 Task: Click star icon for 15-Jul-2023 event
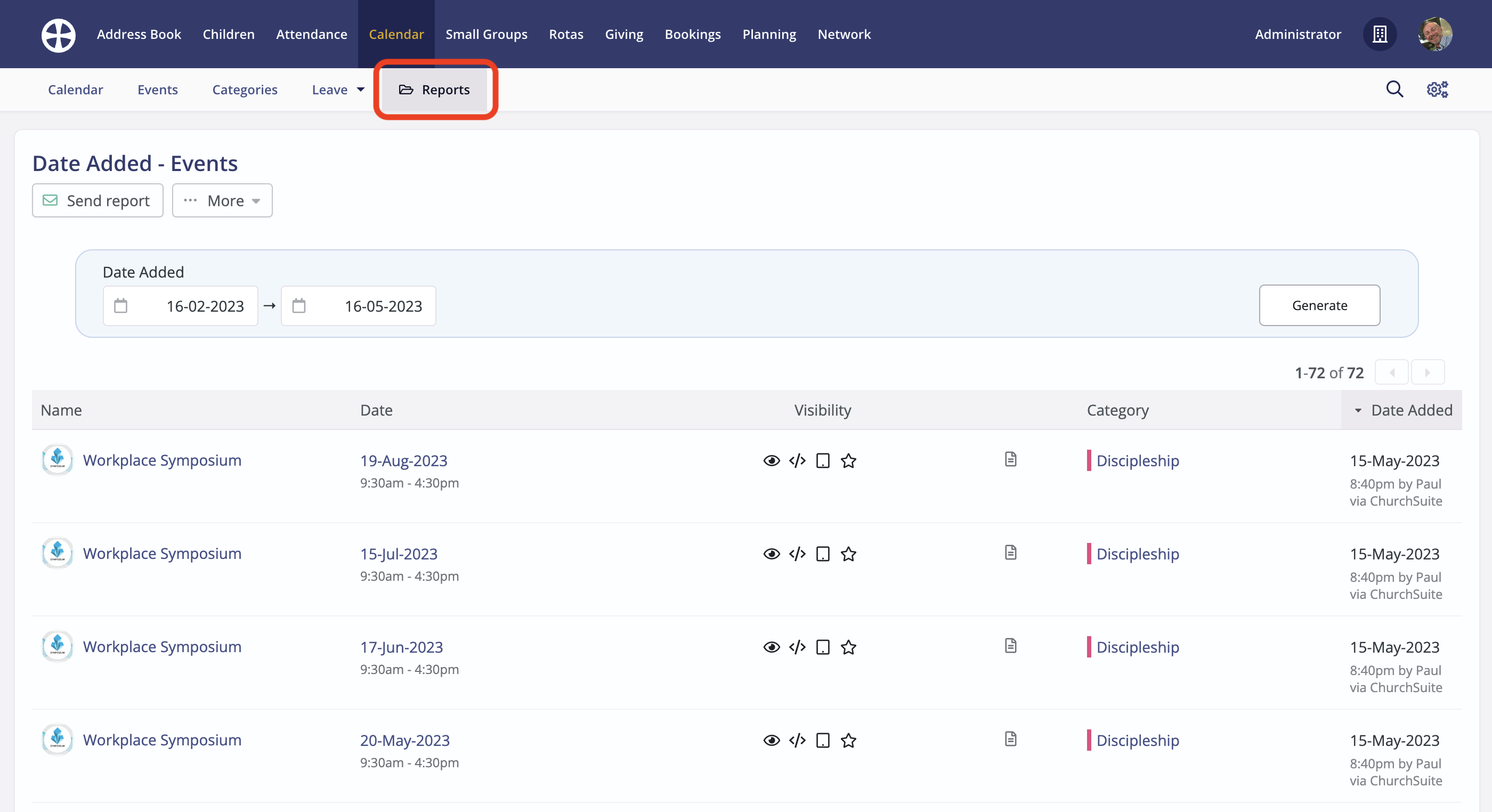click(848, 554)
